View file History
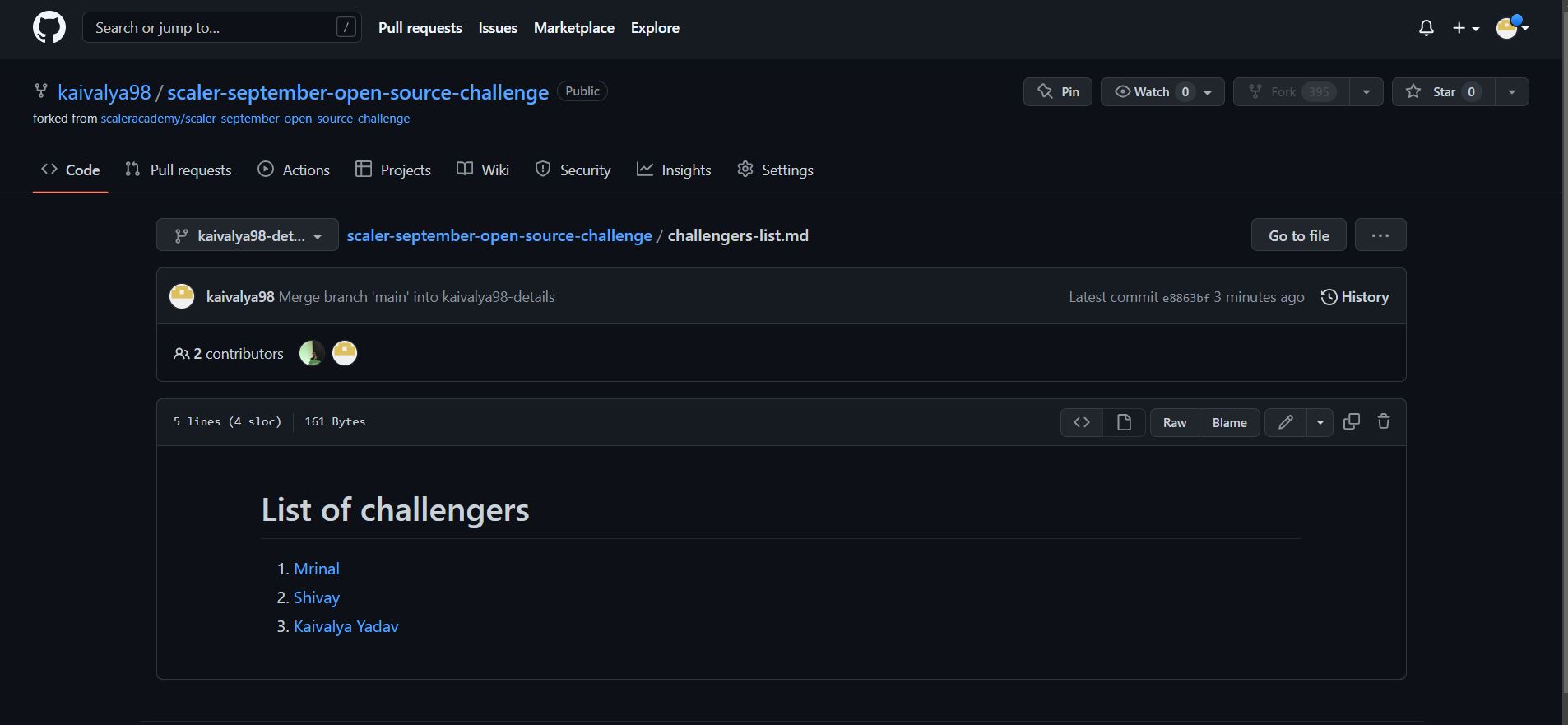 [x=1355, y=297]
